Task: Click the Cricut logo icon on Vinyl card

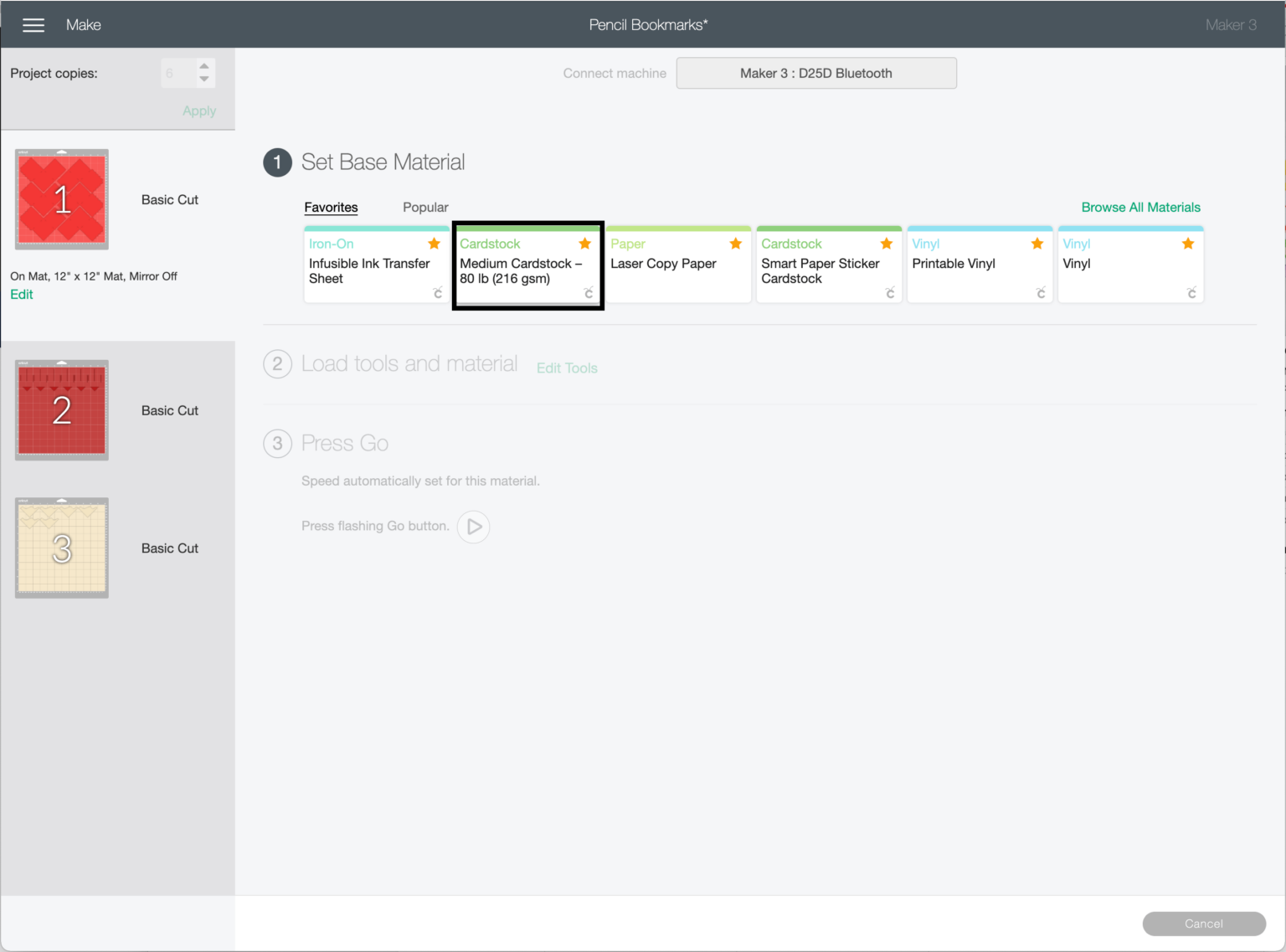Action: click(1191, 292)
